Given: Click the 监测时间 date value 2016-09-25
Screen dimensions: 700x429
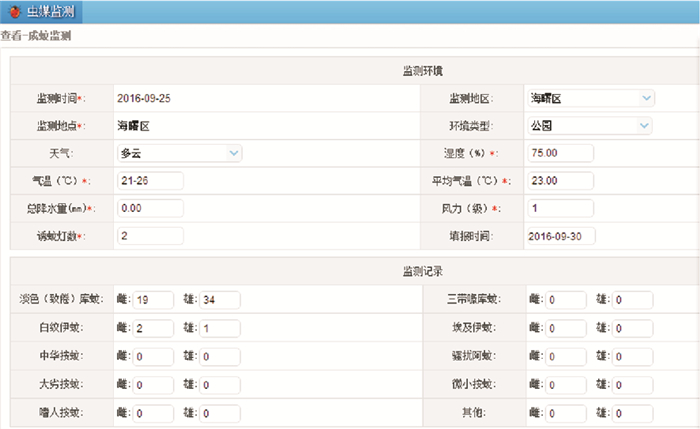Looking at the screenshot, I should (145, 98).
